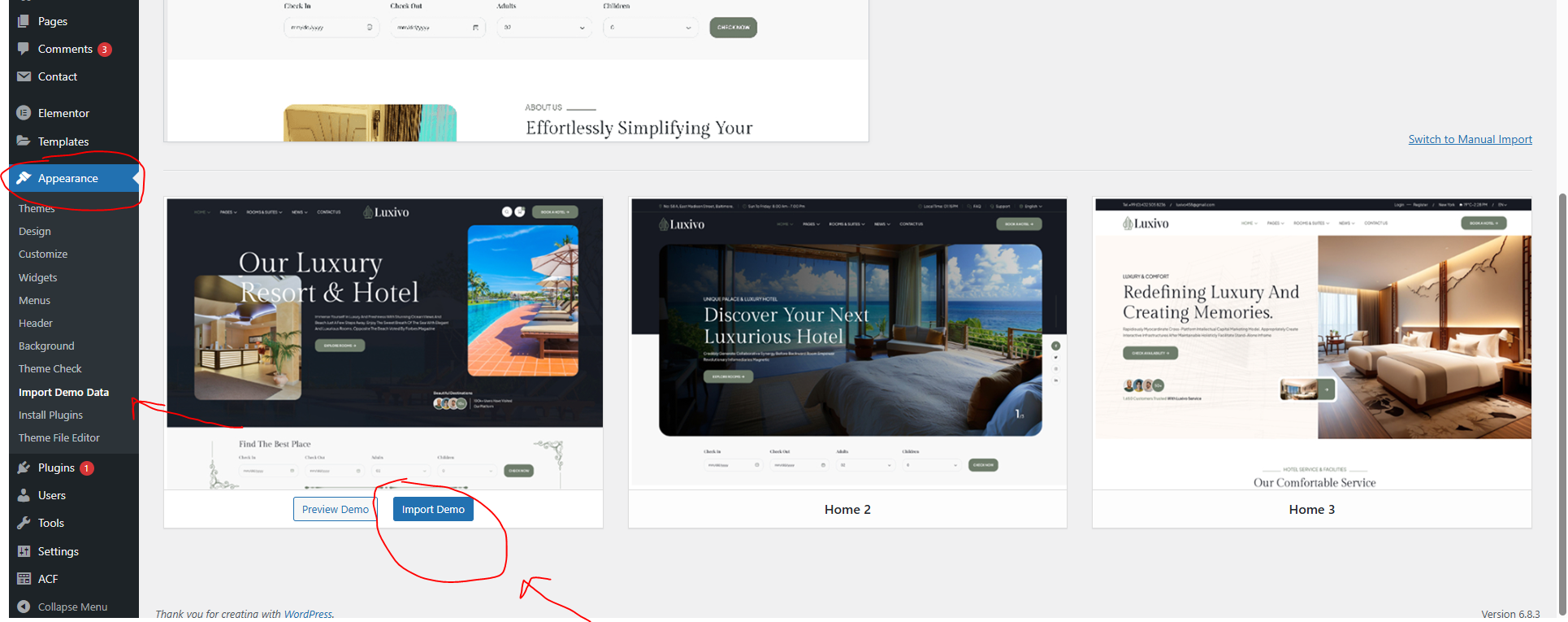
Task: Open the Themes submenu item
Action: (x=37, y=209)
